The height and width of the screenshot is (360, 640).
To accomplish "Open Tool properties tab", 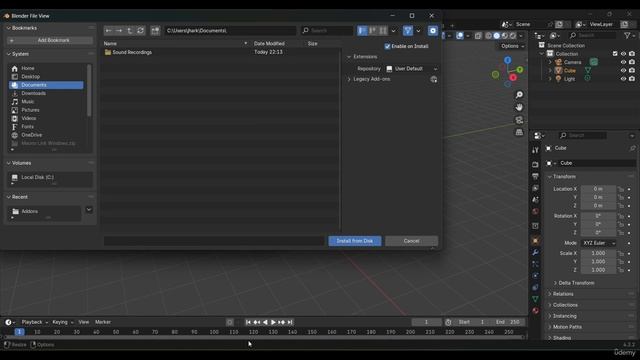I will (x=535, y=150).
